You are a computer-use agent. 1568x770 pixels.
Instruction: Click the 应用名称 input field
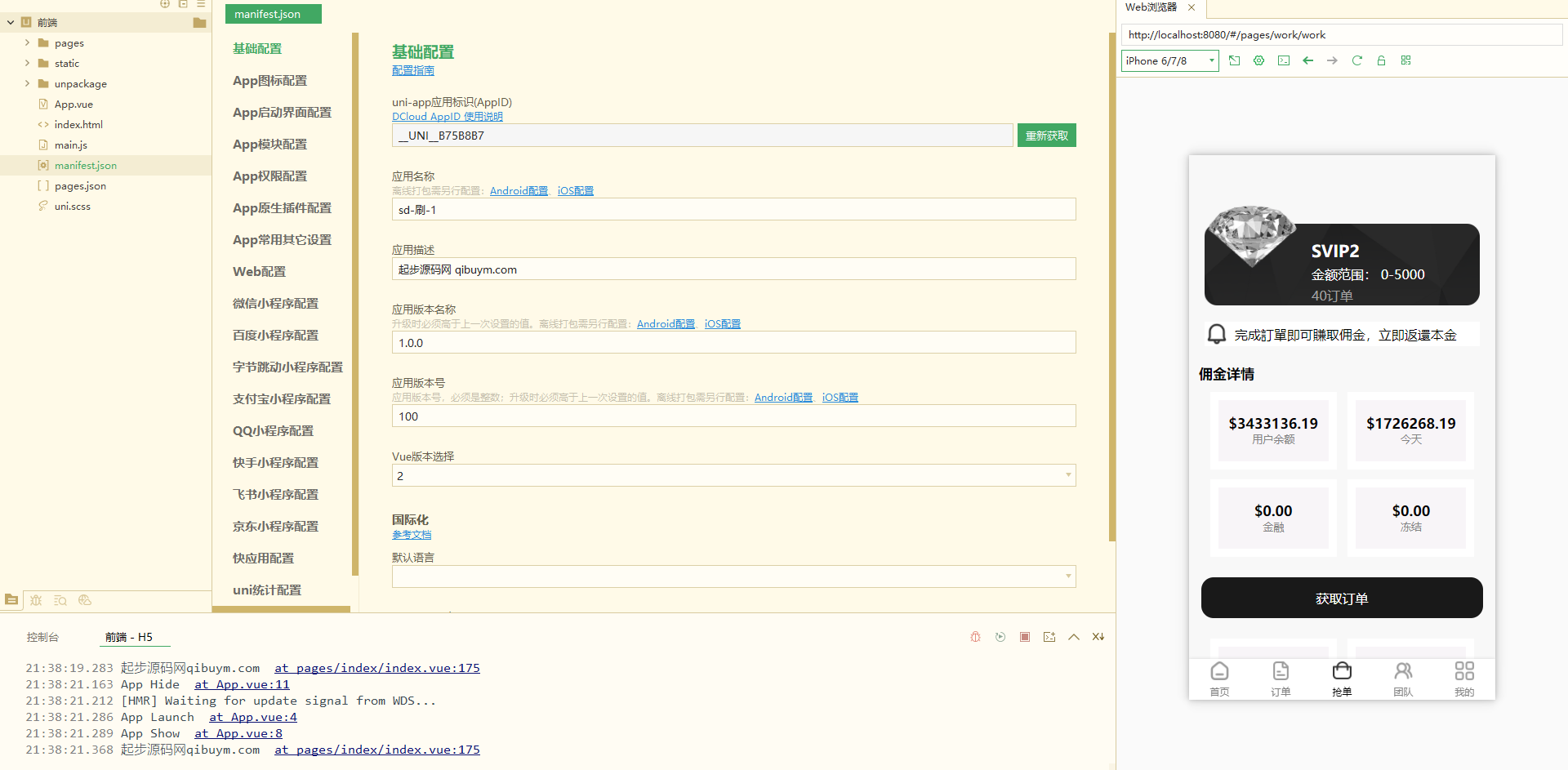click(x=733, y=209)
